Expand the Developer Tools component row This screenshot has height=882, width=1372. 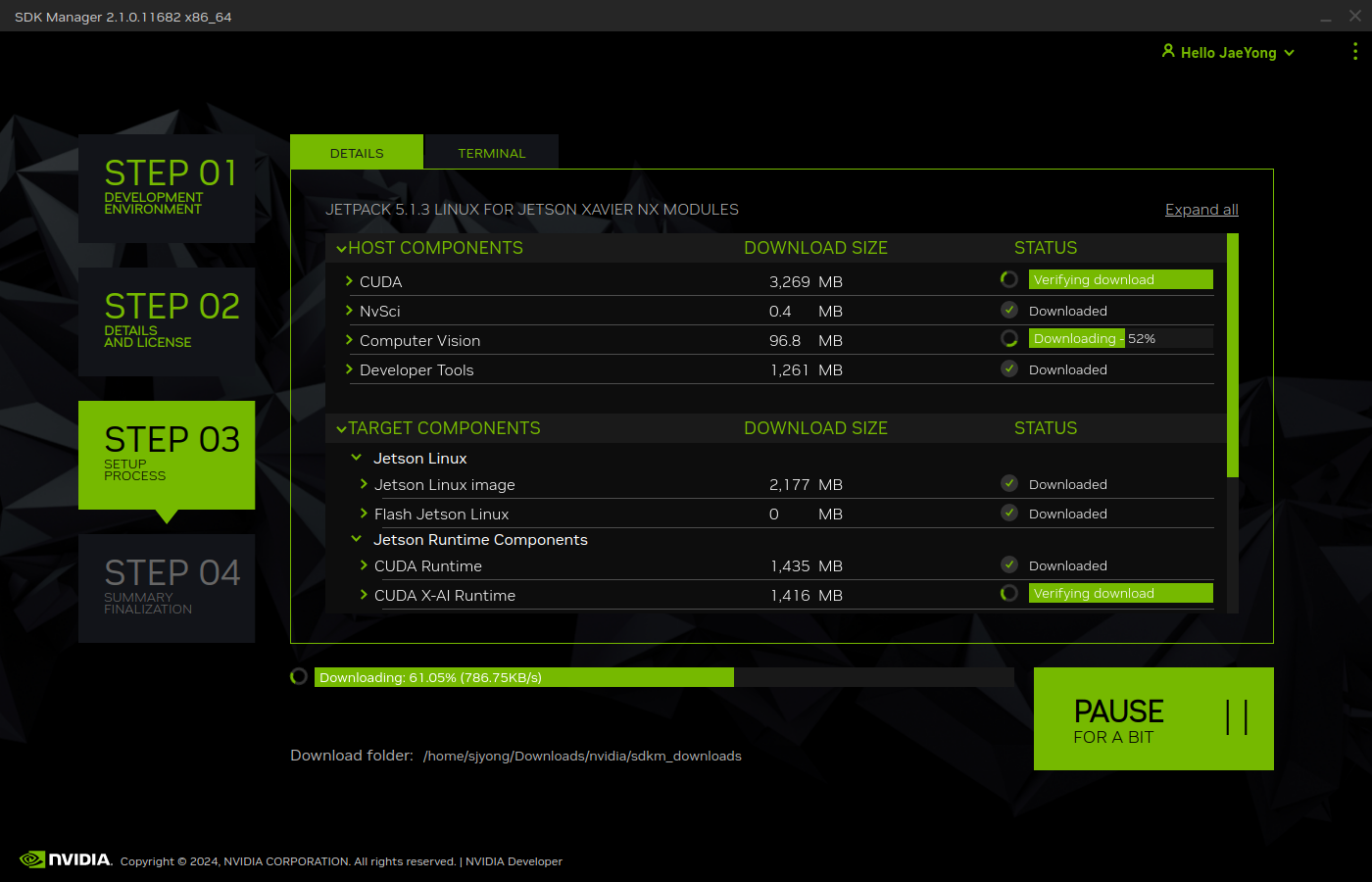[349, 369]
